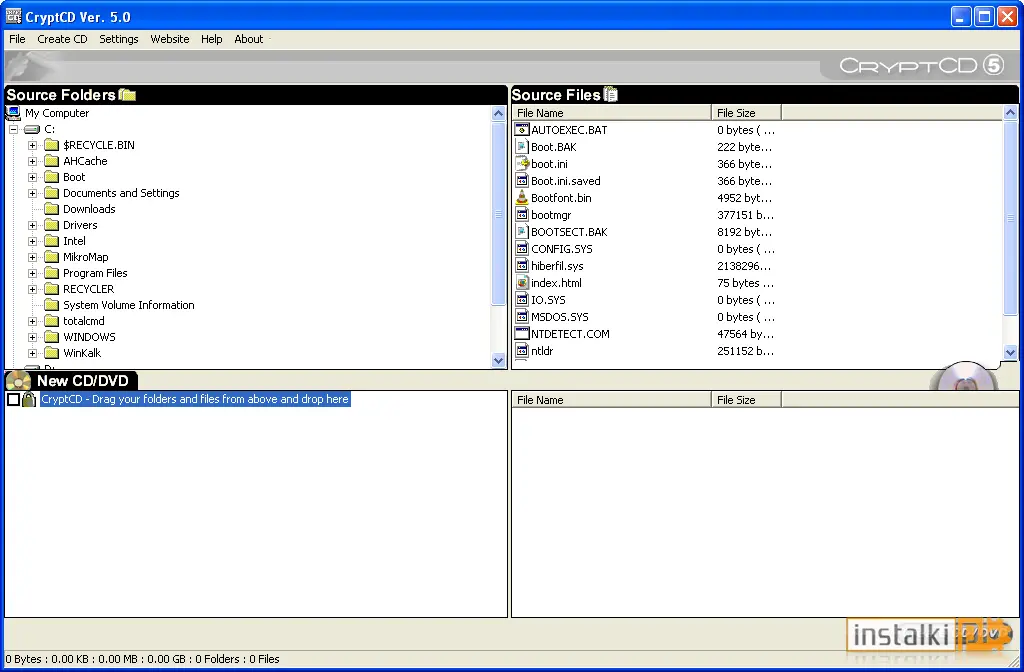
Task: Toggle the CryptCD root checkbox
Action: click(13, 399)
